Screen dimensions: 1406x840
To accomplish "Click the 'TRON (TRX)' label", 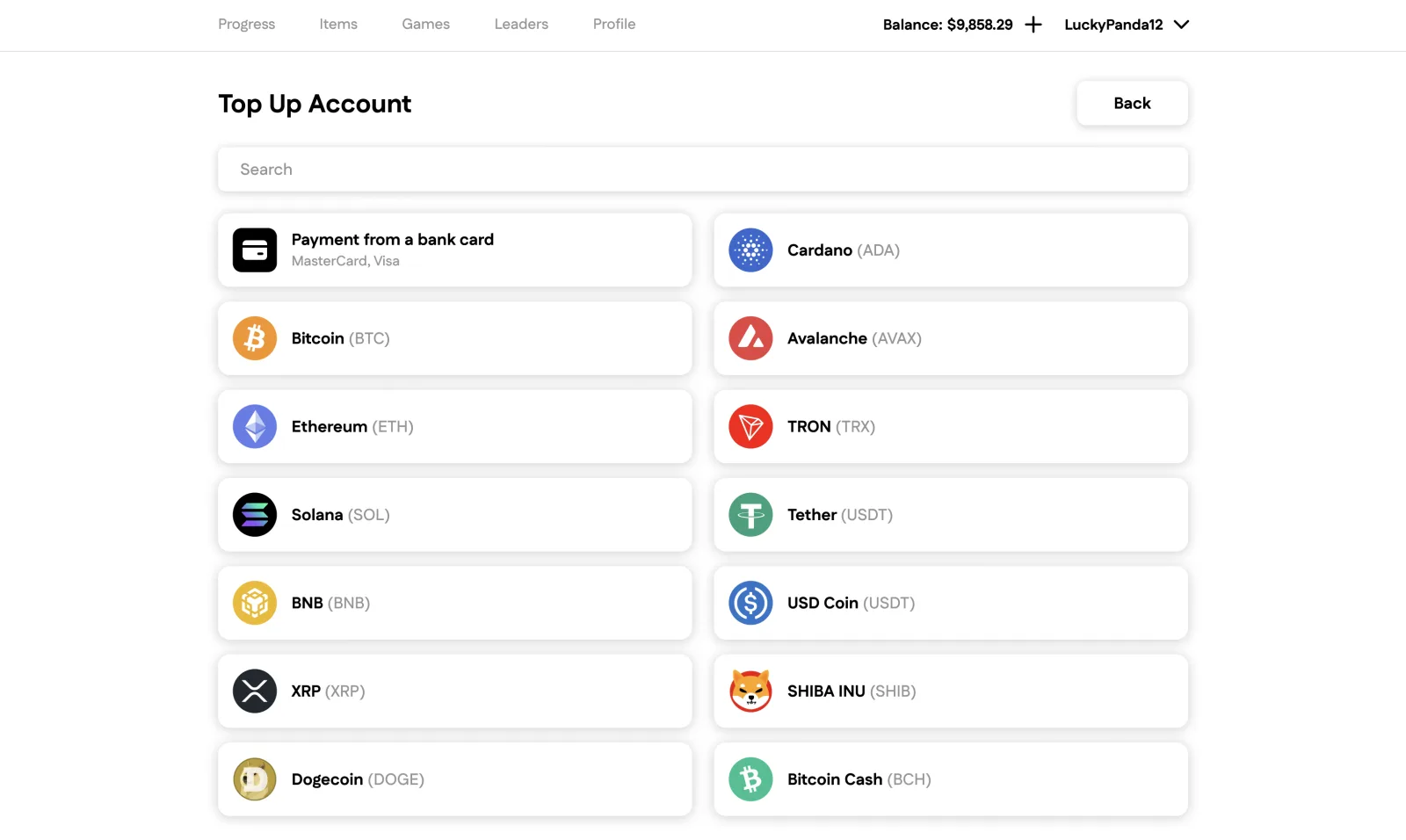I will 831,427.
